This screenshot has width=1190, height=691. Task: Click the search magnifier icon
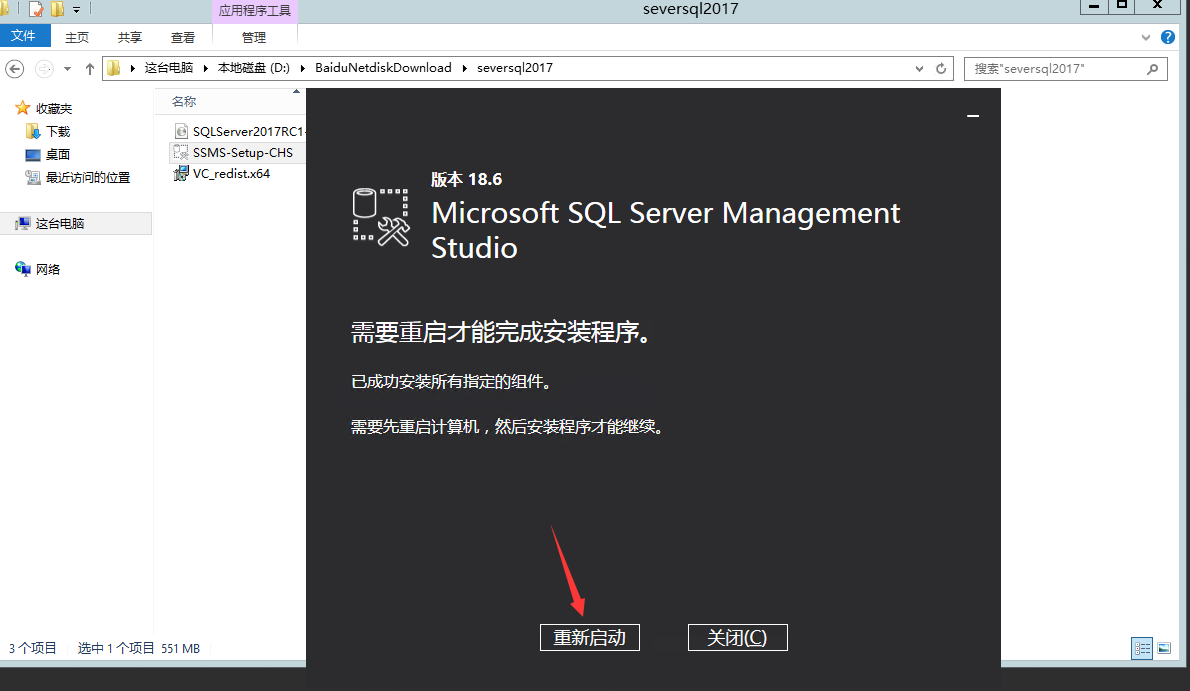coord(1153,69)
